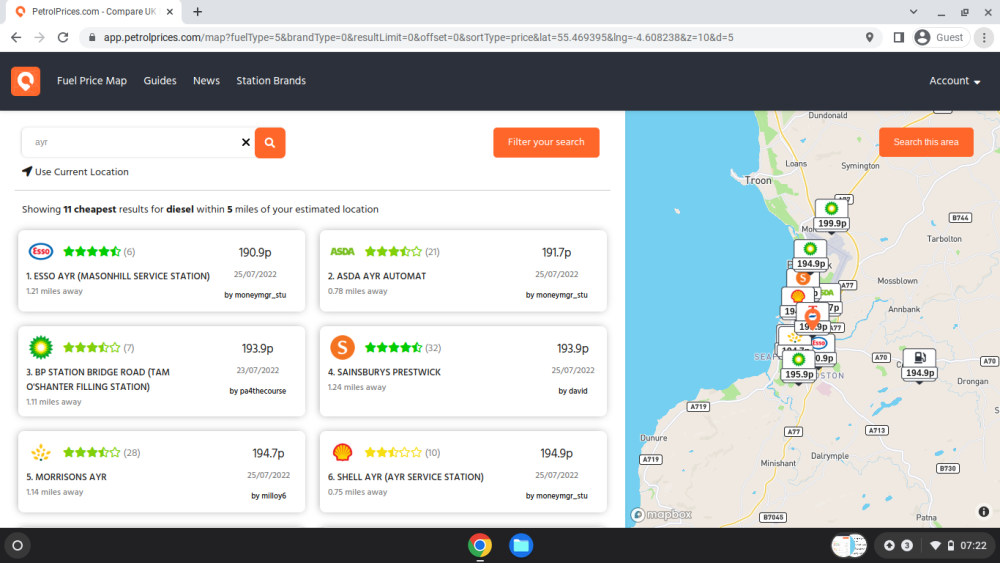Click the orange search magnifier button
Viewport: 1000px width, 563px height.
pos(270,142)
